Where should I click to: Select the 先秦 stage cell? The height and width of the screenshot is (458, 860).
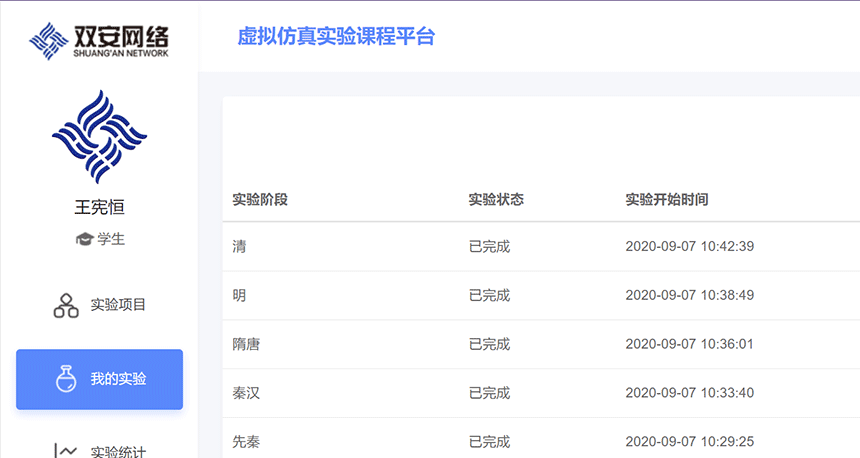(246, 442)
